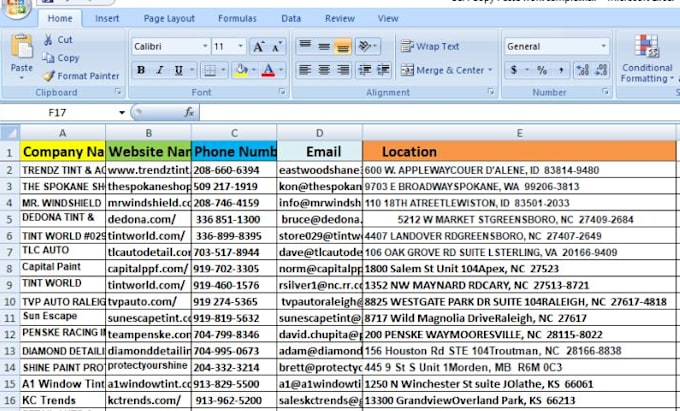The height and width of the screenshot is (411, 680).
Task: Select the Format Painter brush
Action: [49, 76]
